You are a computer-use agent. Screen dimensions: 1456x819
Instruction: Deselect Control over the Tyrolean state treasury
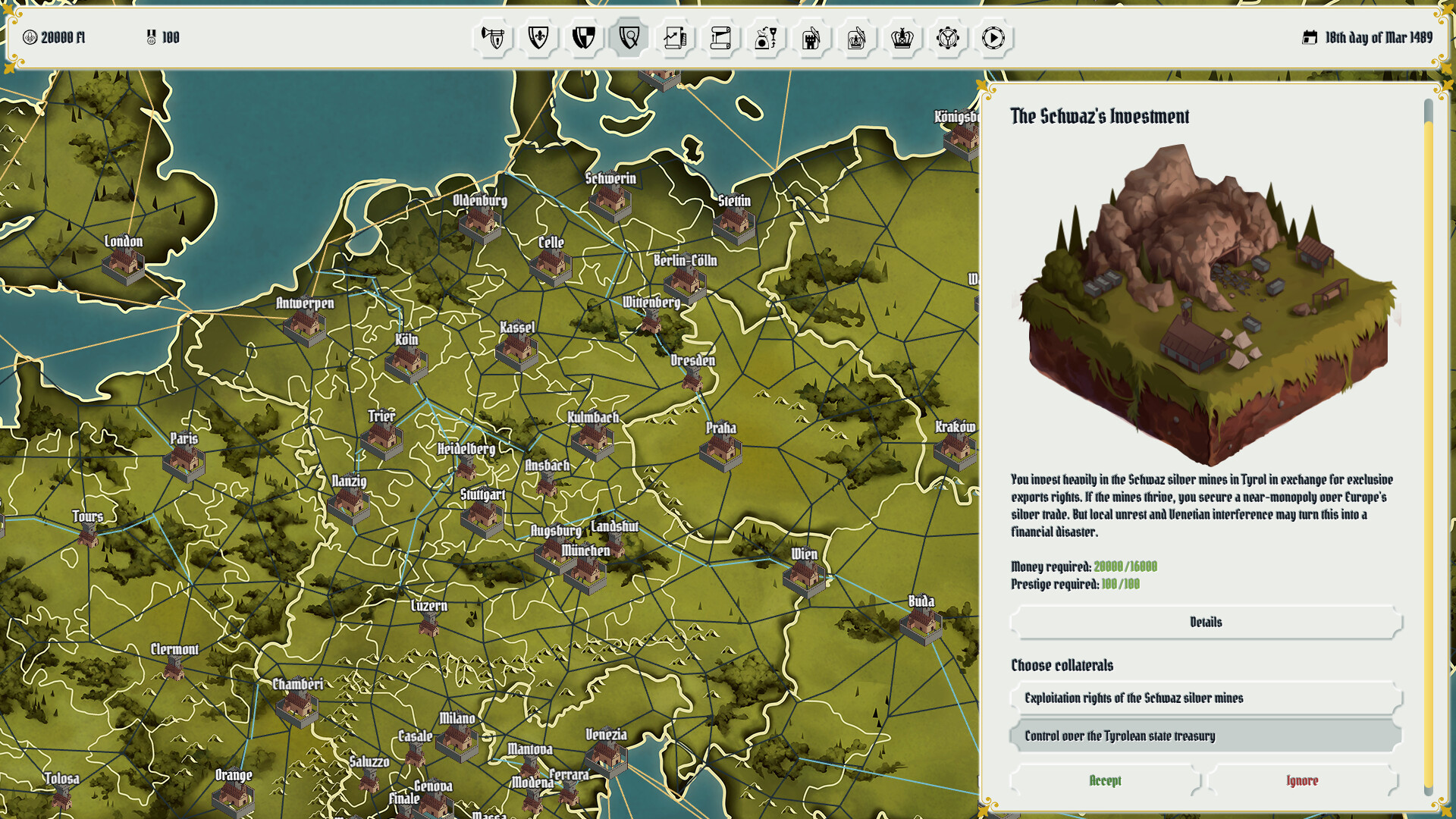(x=1204, y=736)
